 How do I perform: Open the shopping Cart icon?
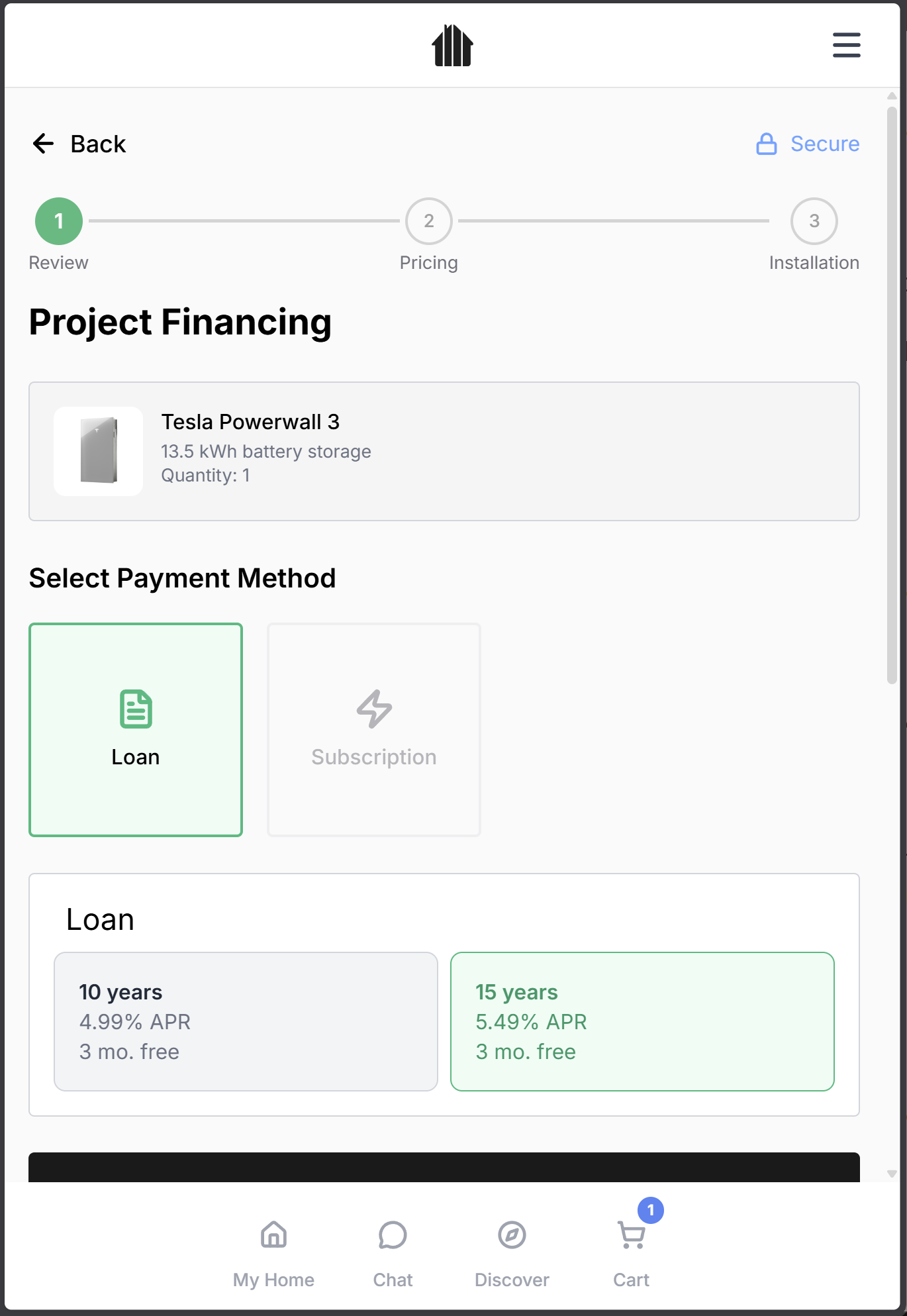(631, 1236)
